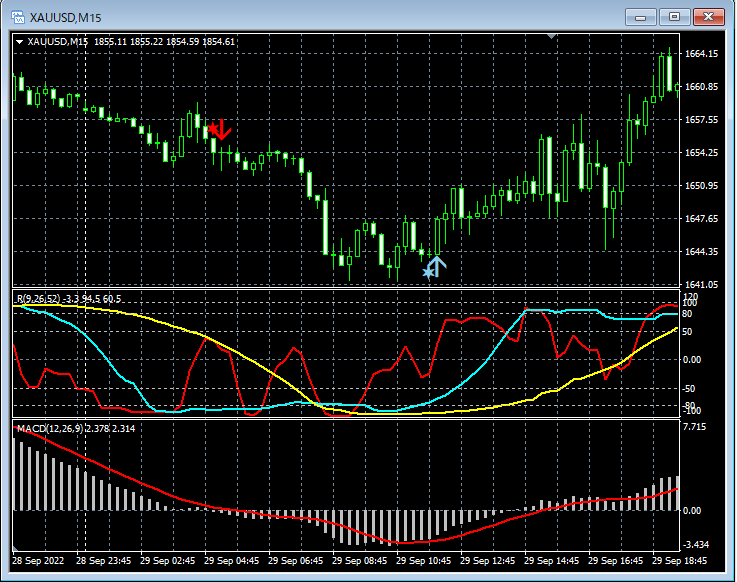The width and height of the screenshot is (737, 582).
Task: Click the 1657.55 price scale label
Action: point(702,119)
